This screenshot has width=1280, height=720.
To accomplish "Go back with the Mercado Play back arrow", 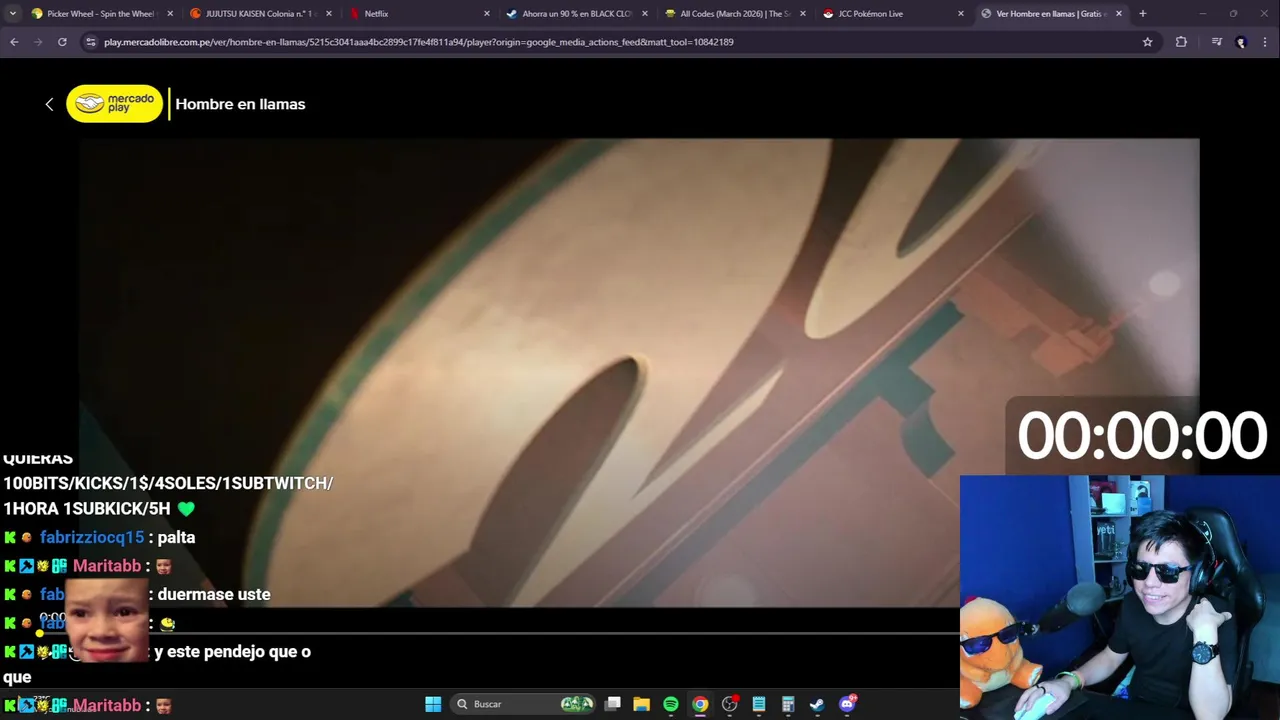I will (x=49, y=104).
